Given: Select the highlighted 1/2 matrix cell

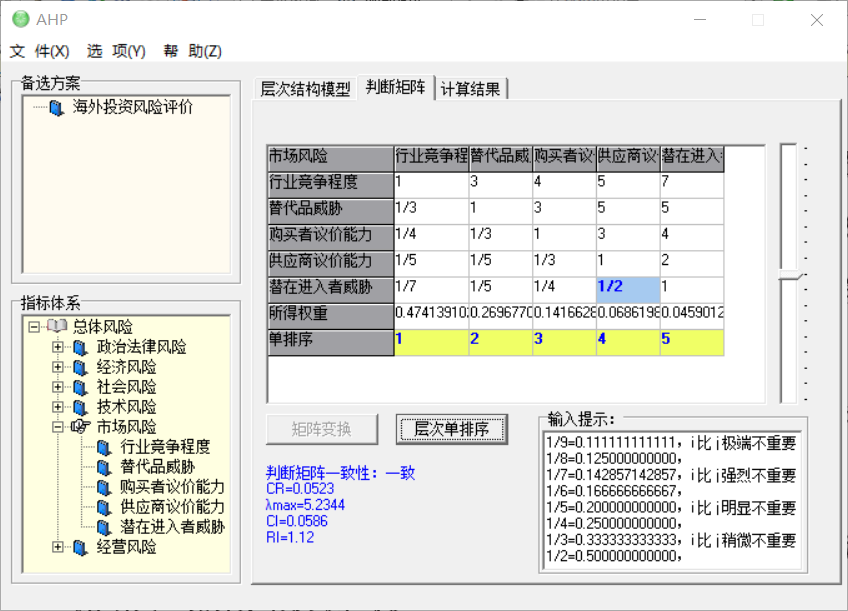Looking at the screenshot, I should click(x=627, y=289).
